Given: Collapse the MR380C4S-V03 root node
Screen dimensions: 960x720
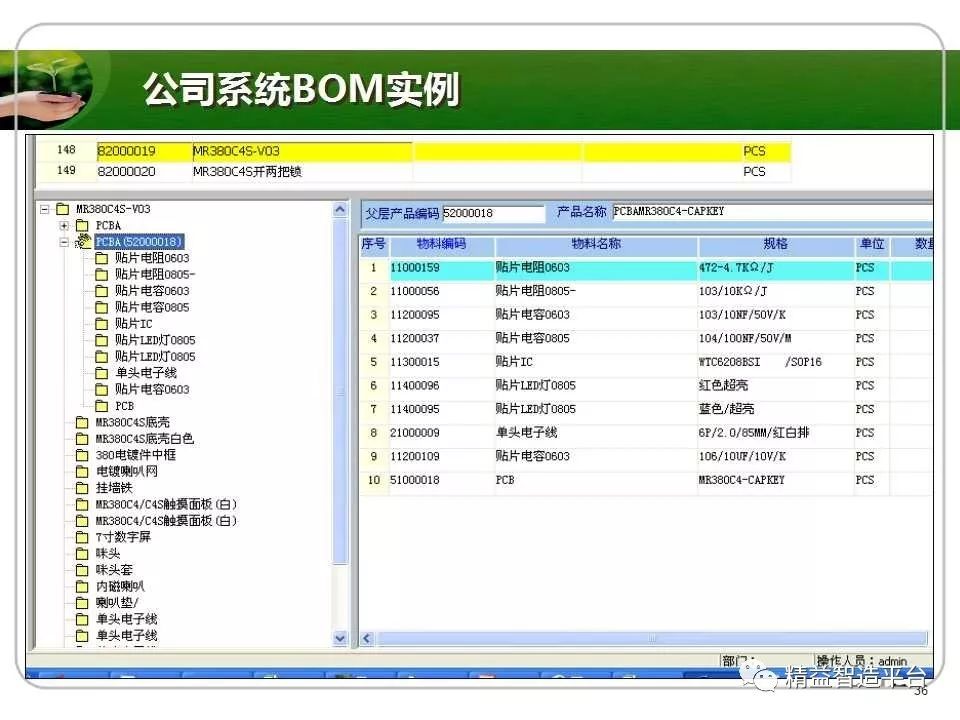Looking at the screenshot, I should [45, 210].
